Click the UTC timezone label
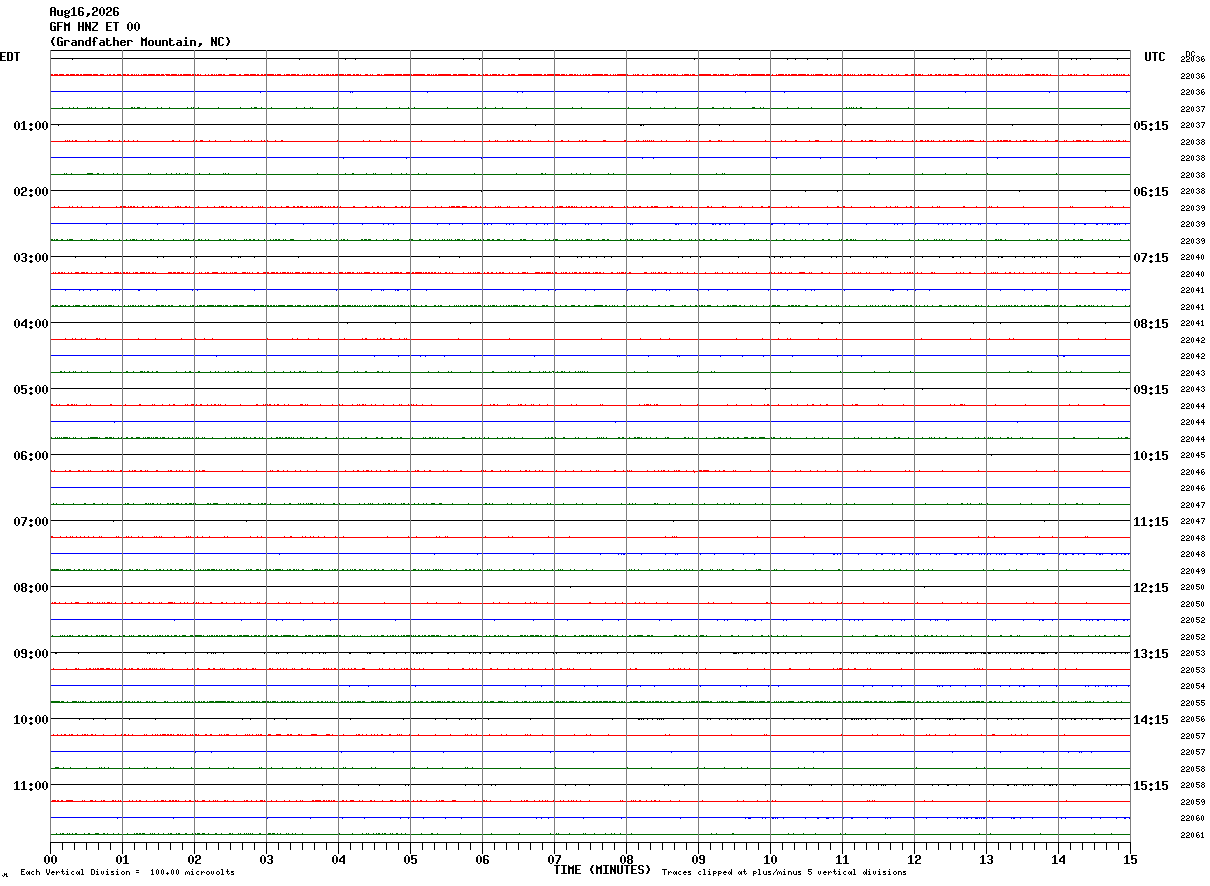Viewport: 1210px width, 886px height. pos(1155,57)
